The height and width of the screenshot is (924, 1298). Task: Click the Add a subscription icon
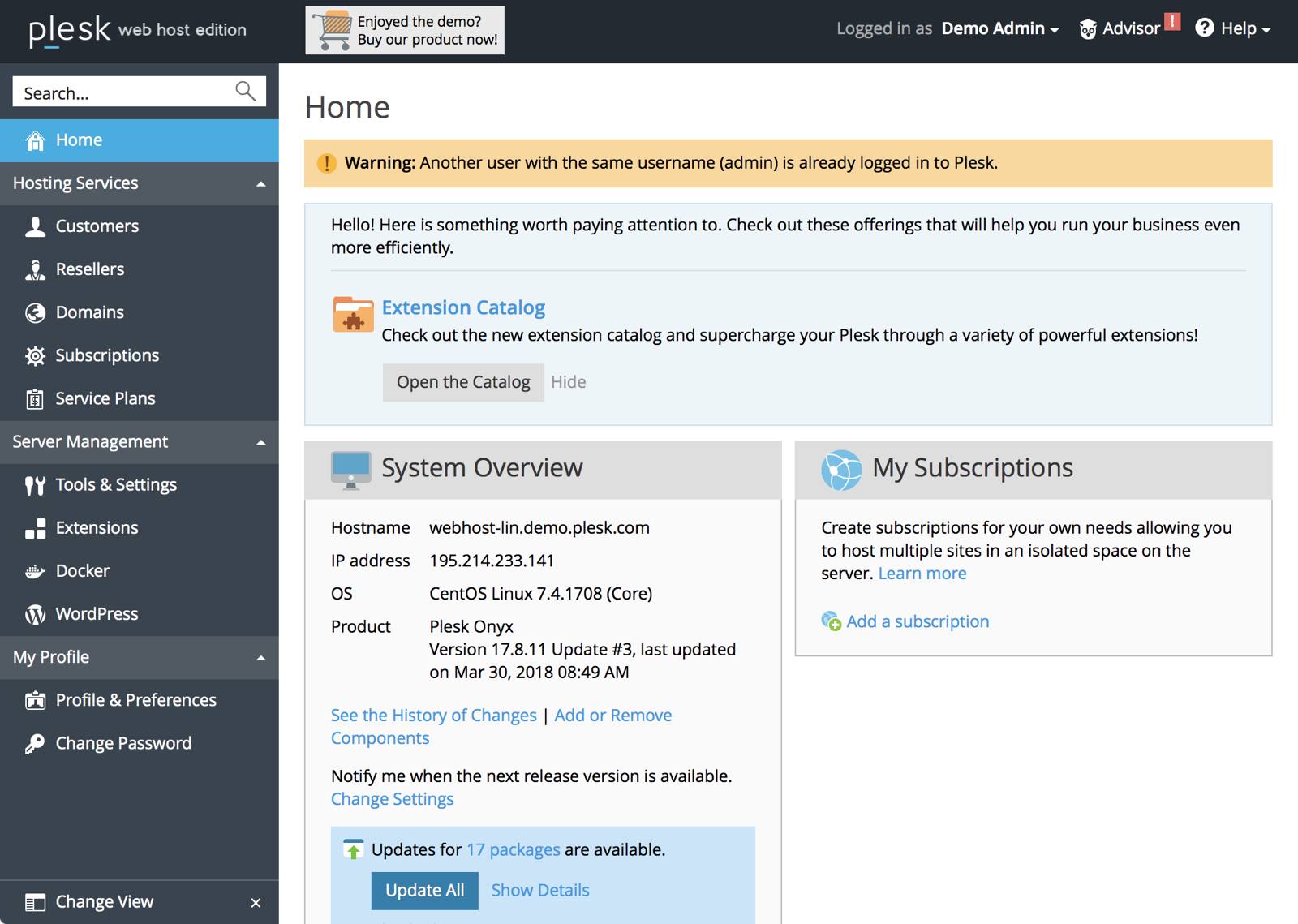(831, 621)
